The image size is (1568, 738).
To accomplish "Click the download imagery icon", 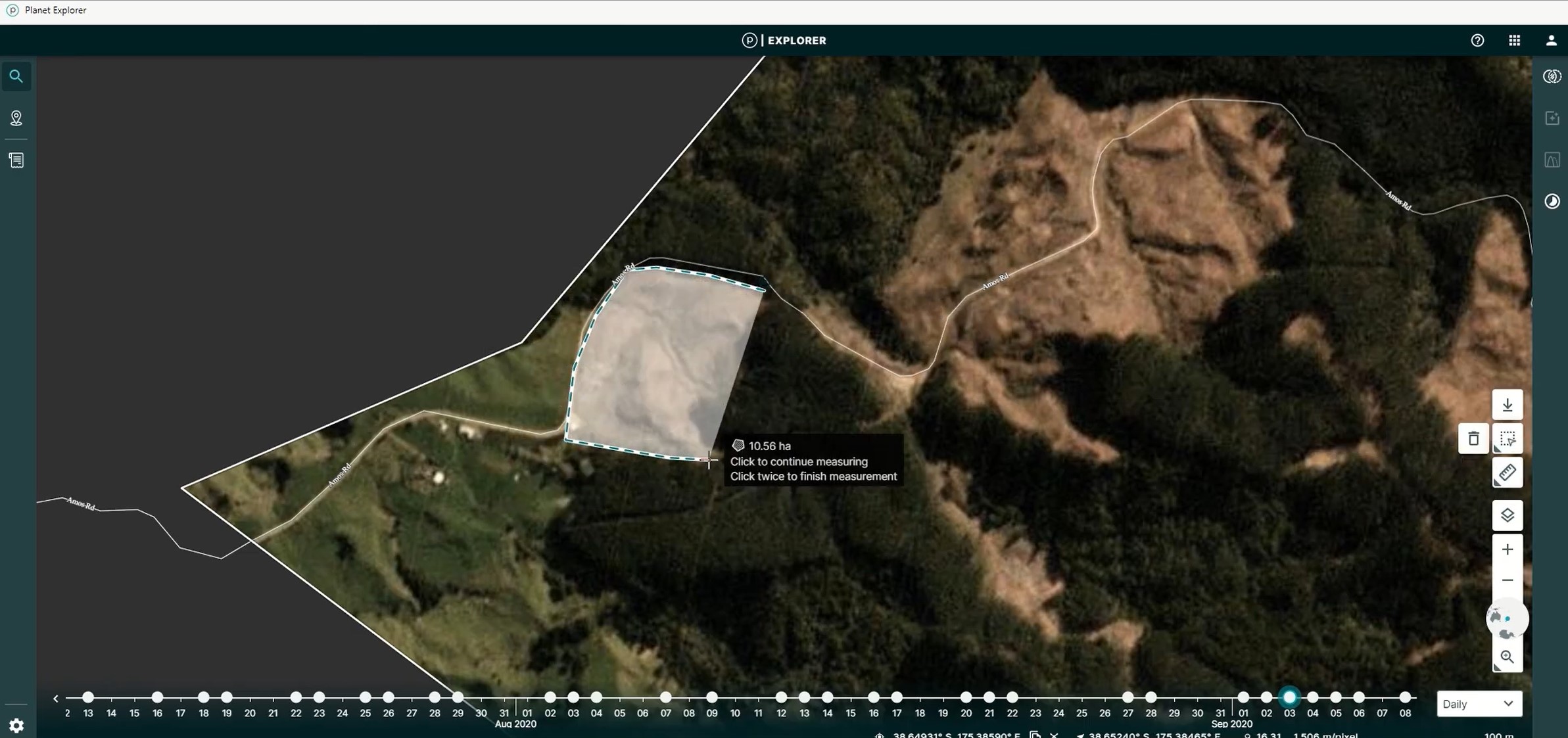I will click(x=1508, y=404).
